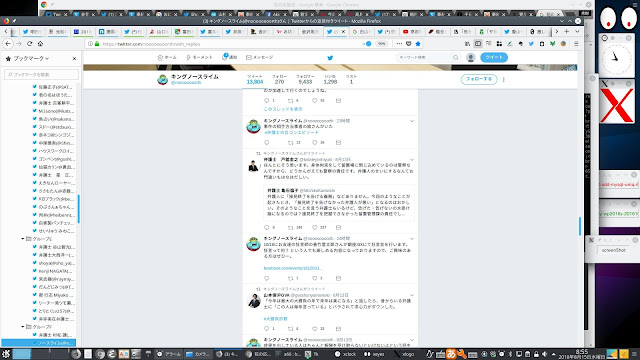Toggle the sidebar button in toolbar
This screenshot has width=640, height=360.
(x=478, y=44)
